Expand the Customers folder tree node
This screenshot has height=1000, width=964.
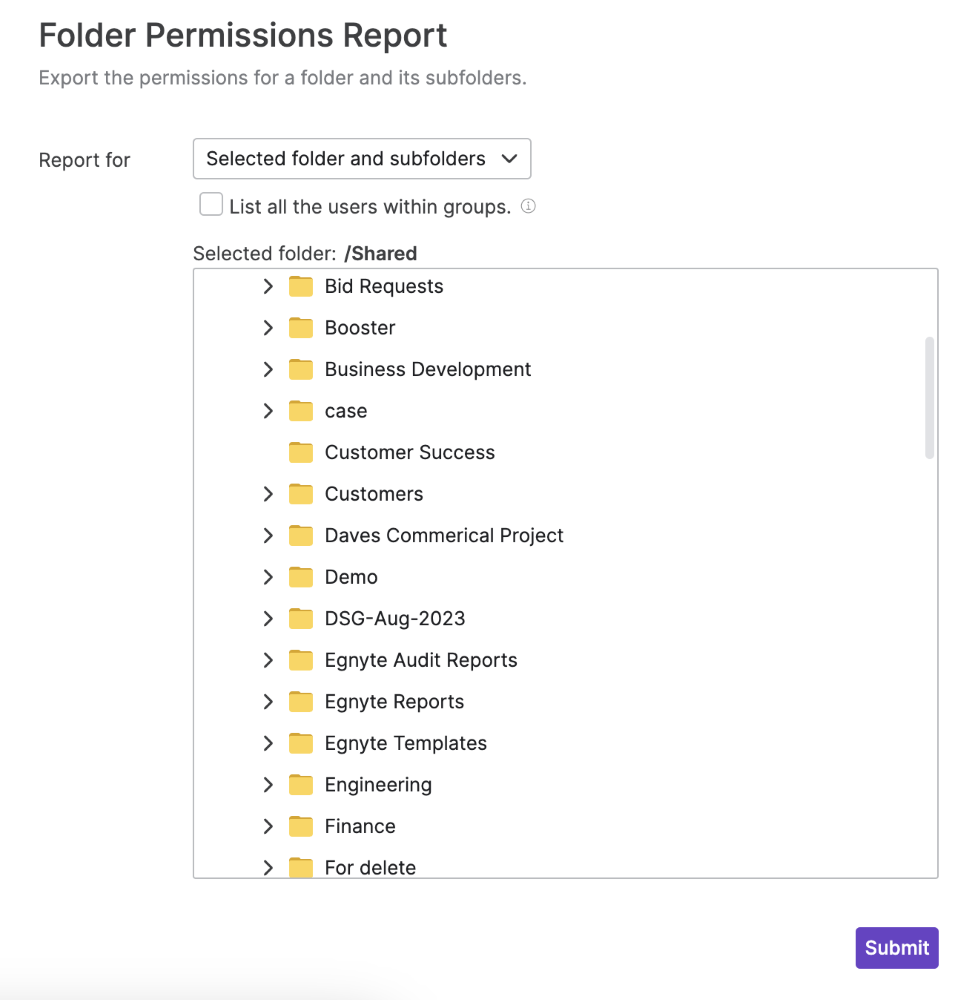pos(268,494)
